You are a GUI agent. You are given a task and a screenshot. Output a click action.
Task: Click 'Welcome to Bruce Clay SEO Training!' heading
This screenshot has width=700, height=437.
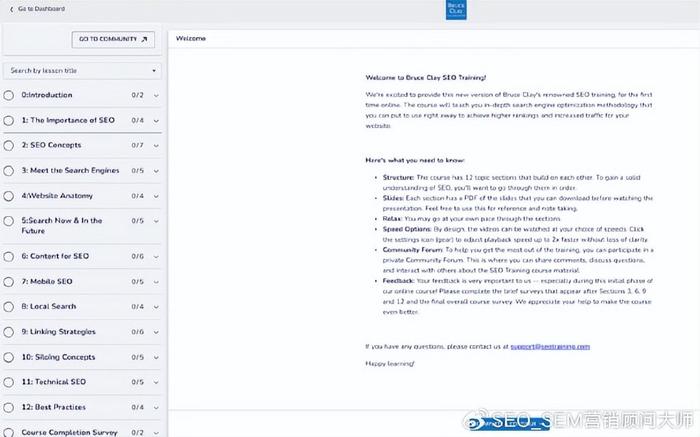[425, 78]
